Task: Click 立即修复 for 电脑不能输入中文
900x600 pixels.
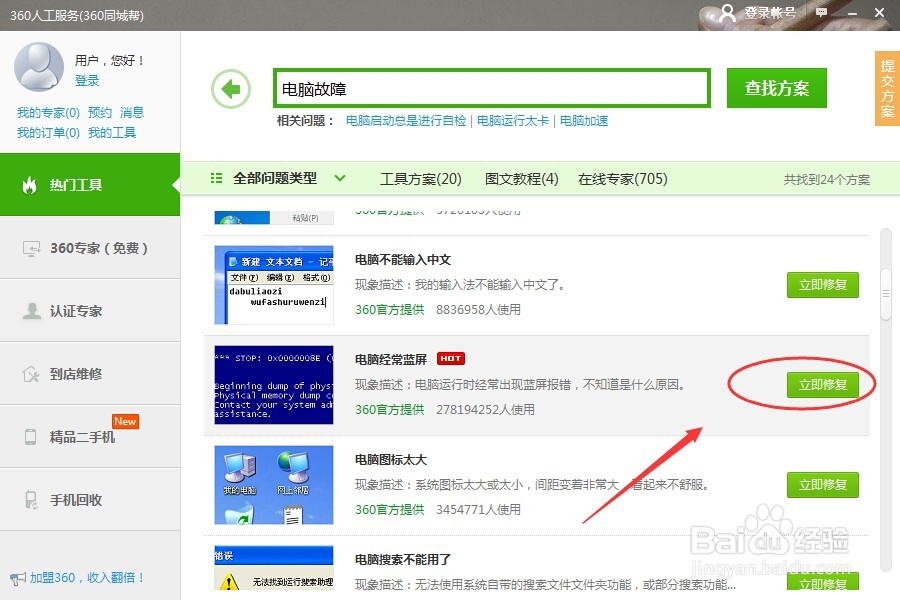Action: click(x=823, y=285)
